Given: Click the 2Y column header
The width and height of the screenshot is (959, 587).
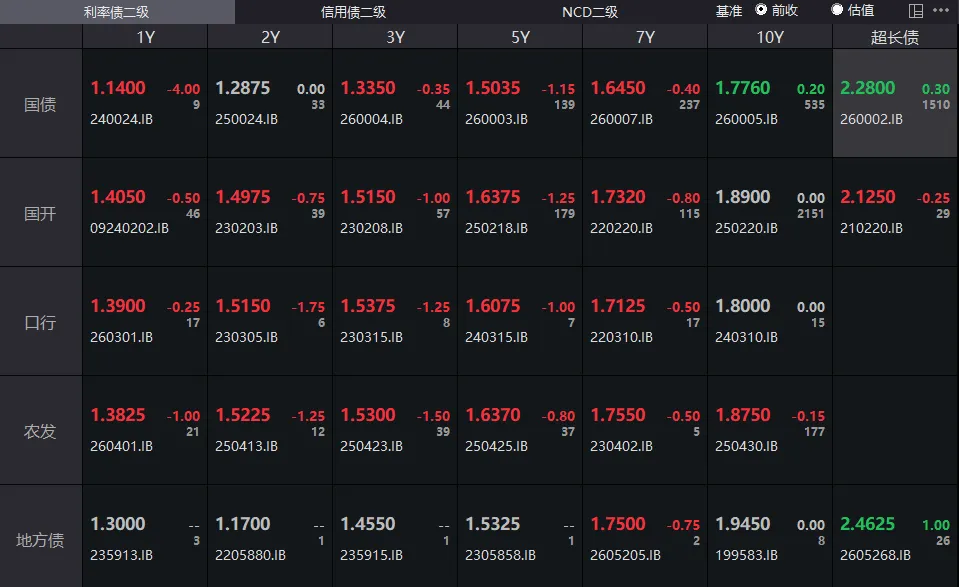Looking at the screenshot, I should (270, 37).
